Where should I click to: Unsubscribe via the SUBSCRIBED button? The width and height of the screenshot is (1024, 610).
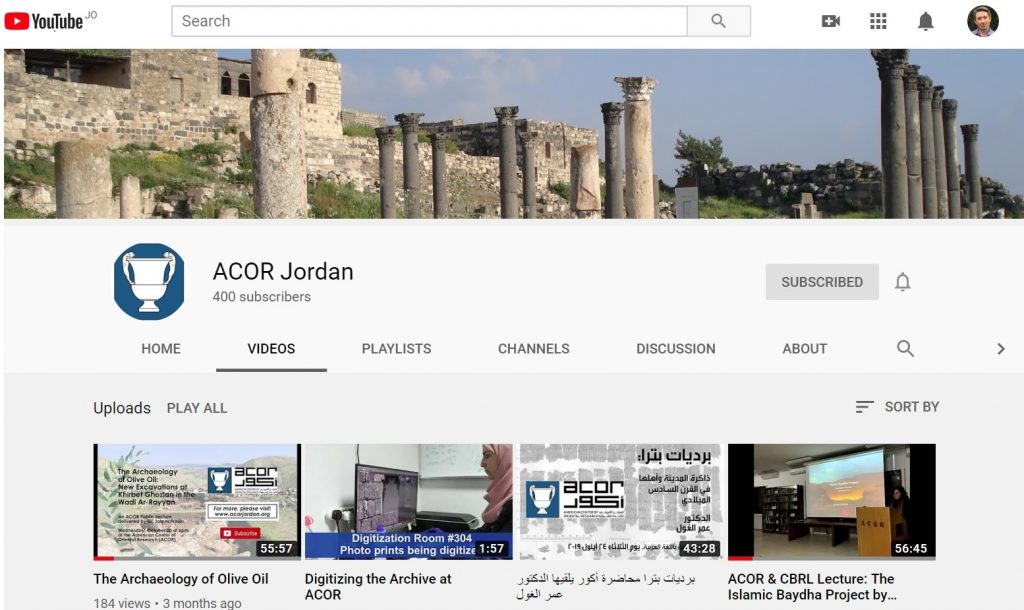coord(821,282)
